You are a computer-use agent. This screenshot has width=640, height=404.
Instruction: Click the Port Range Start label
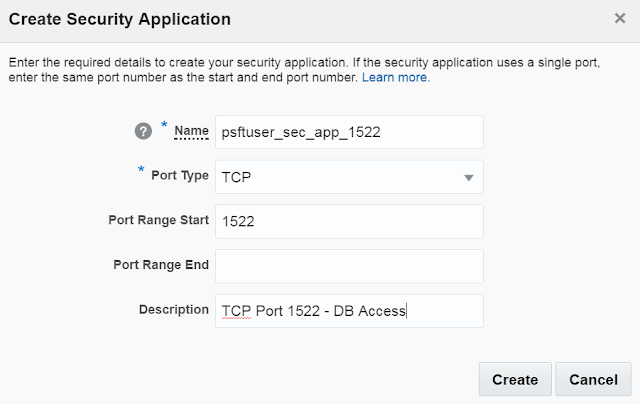pos(158,220)
